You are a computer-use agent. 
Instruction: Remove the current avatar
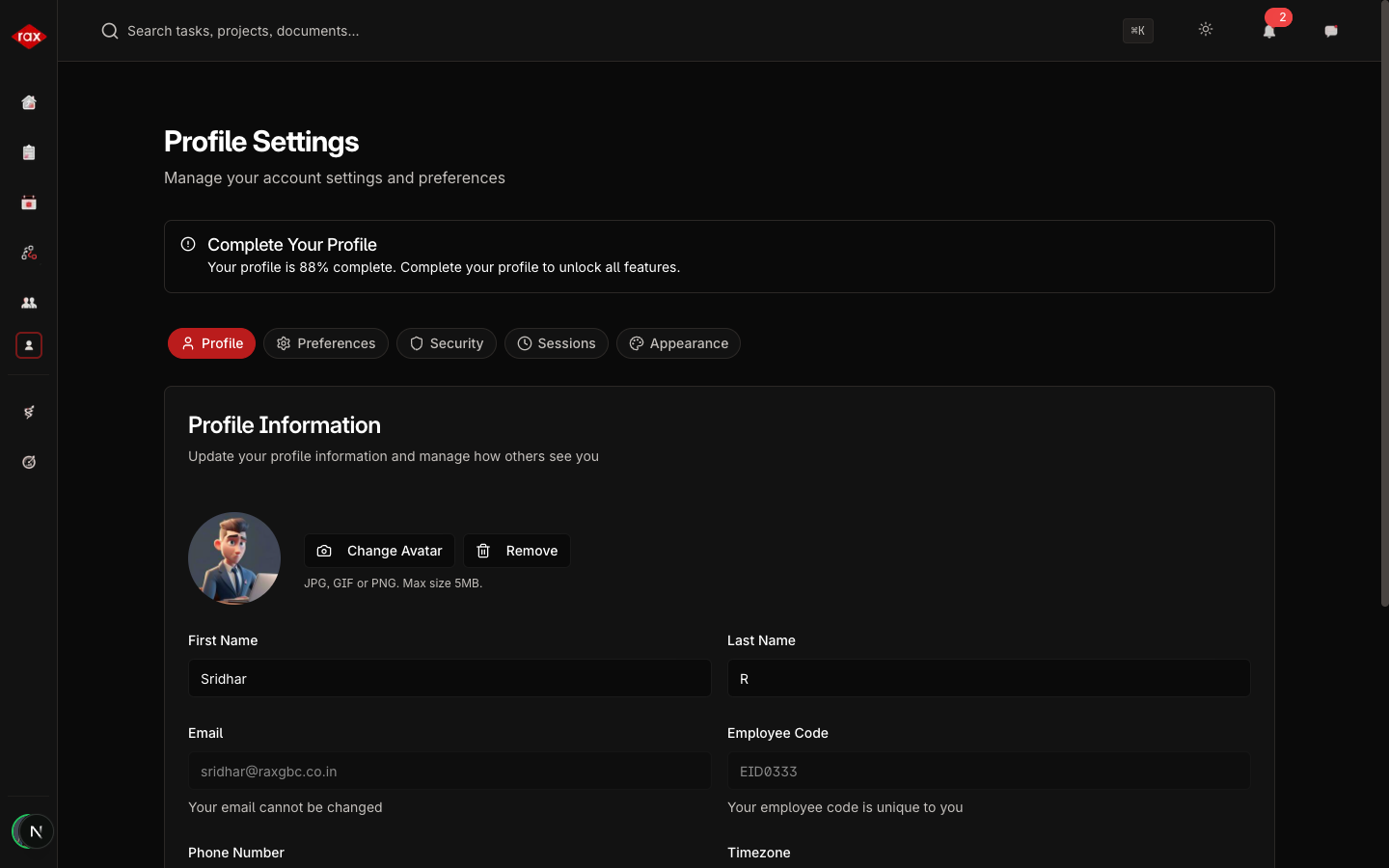pyautogui.click(x=517, y=551)
